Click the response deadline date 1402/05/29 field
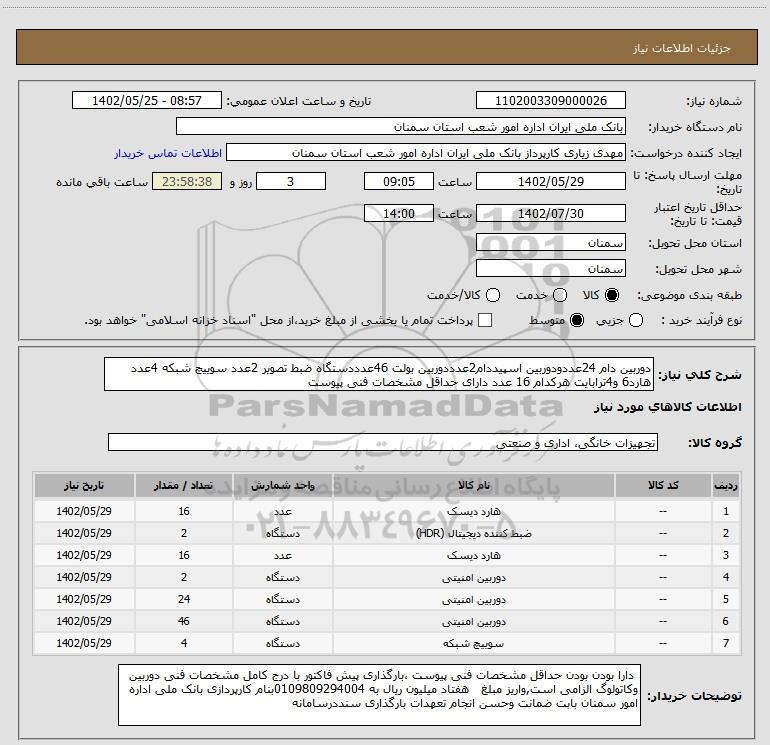Viewport: 770px width, 745px height. [550, 181]
